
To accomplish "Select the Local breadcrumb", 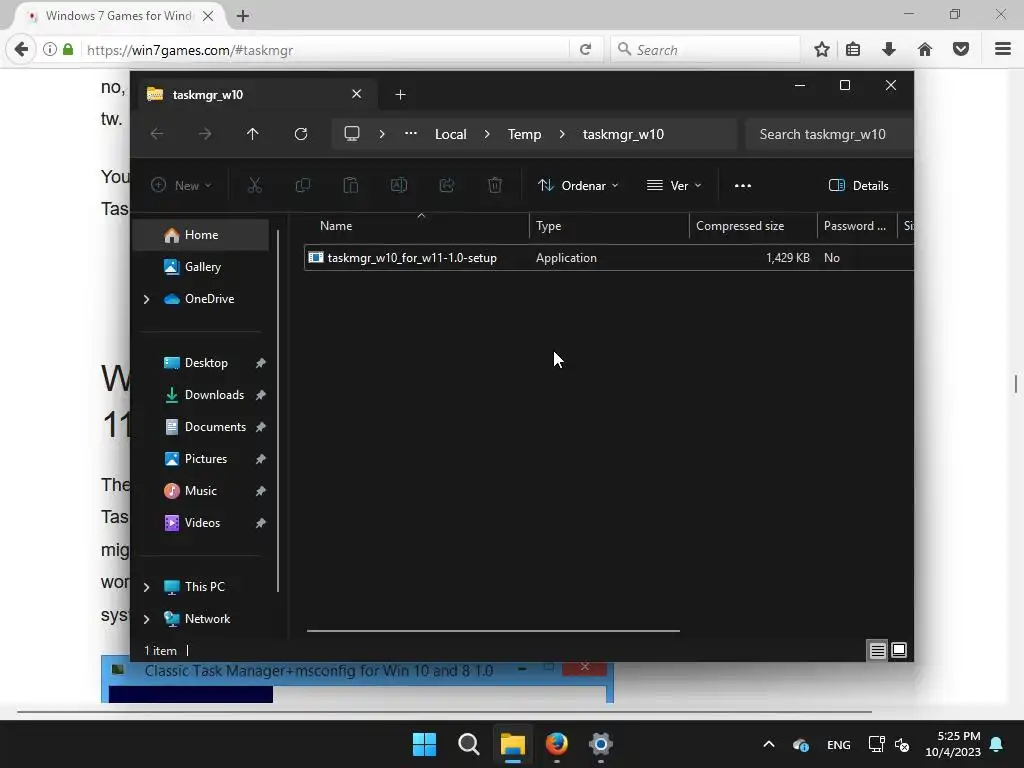I will (451, 134).
